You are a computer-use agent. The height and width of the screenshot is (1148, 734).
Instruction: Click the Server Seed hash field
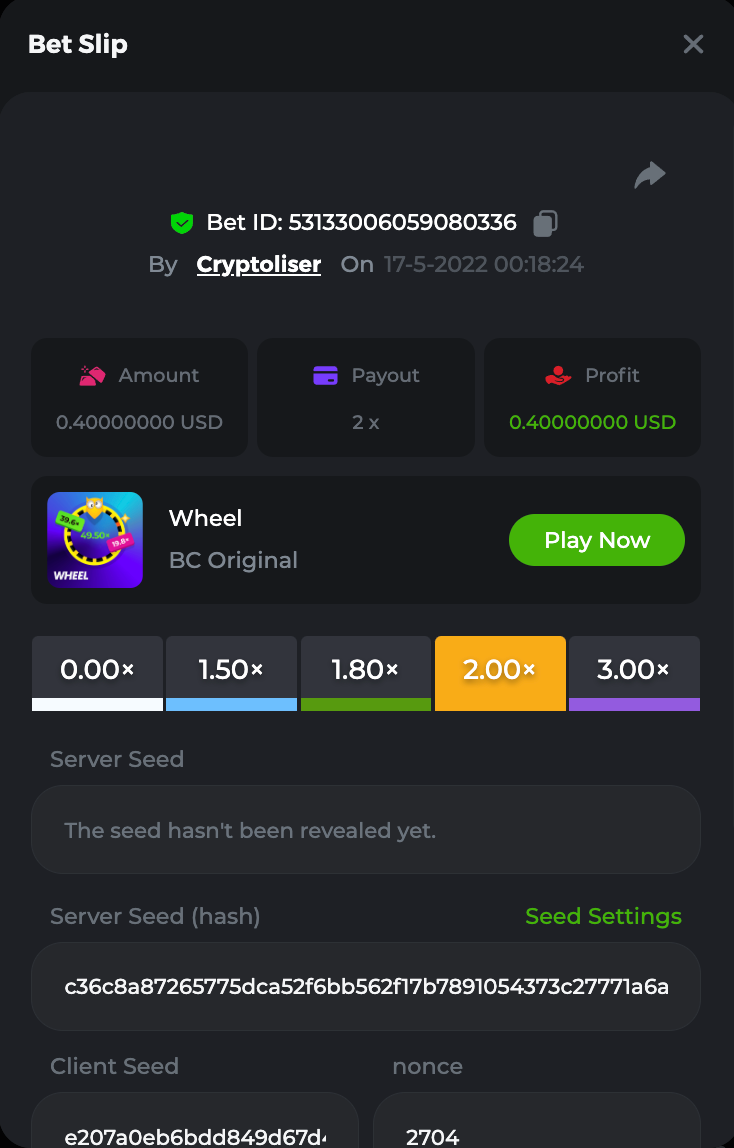(366, 987)
